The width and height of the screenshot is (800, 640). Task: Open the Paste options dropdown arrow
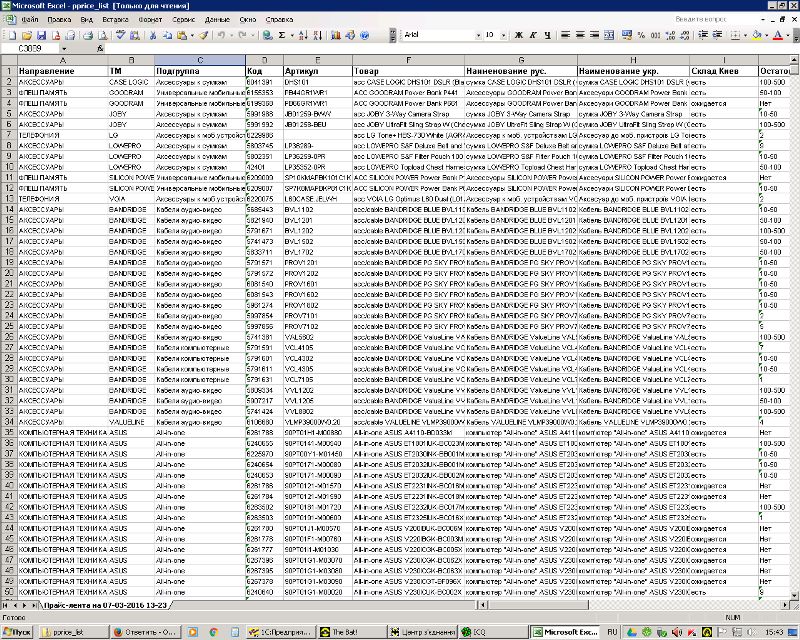pyautogui.click(x=192, y=35)
